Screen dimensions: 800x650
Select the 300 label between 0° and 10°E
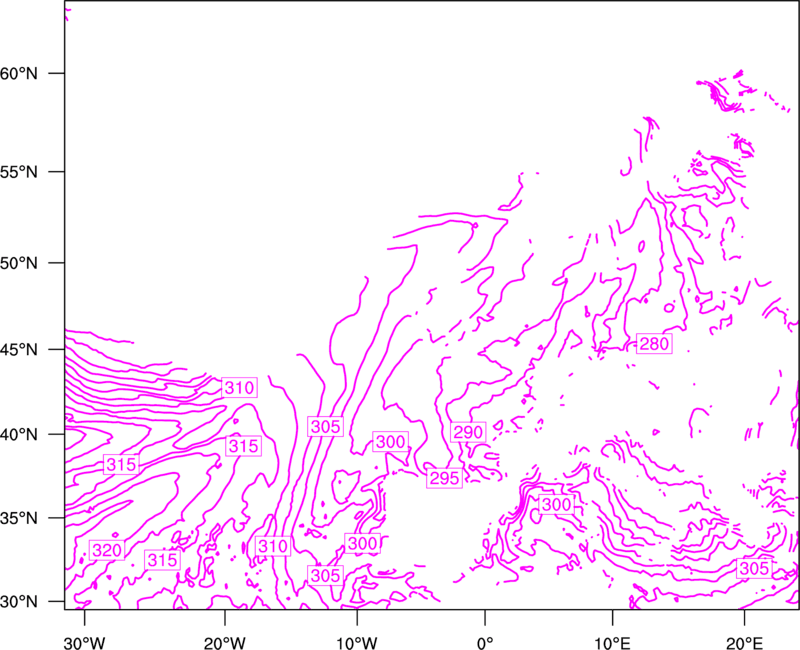[x=556, y=505]
